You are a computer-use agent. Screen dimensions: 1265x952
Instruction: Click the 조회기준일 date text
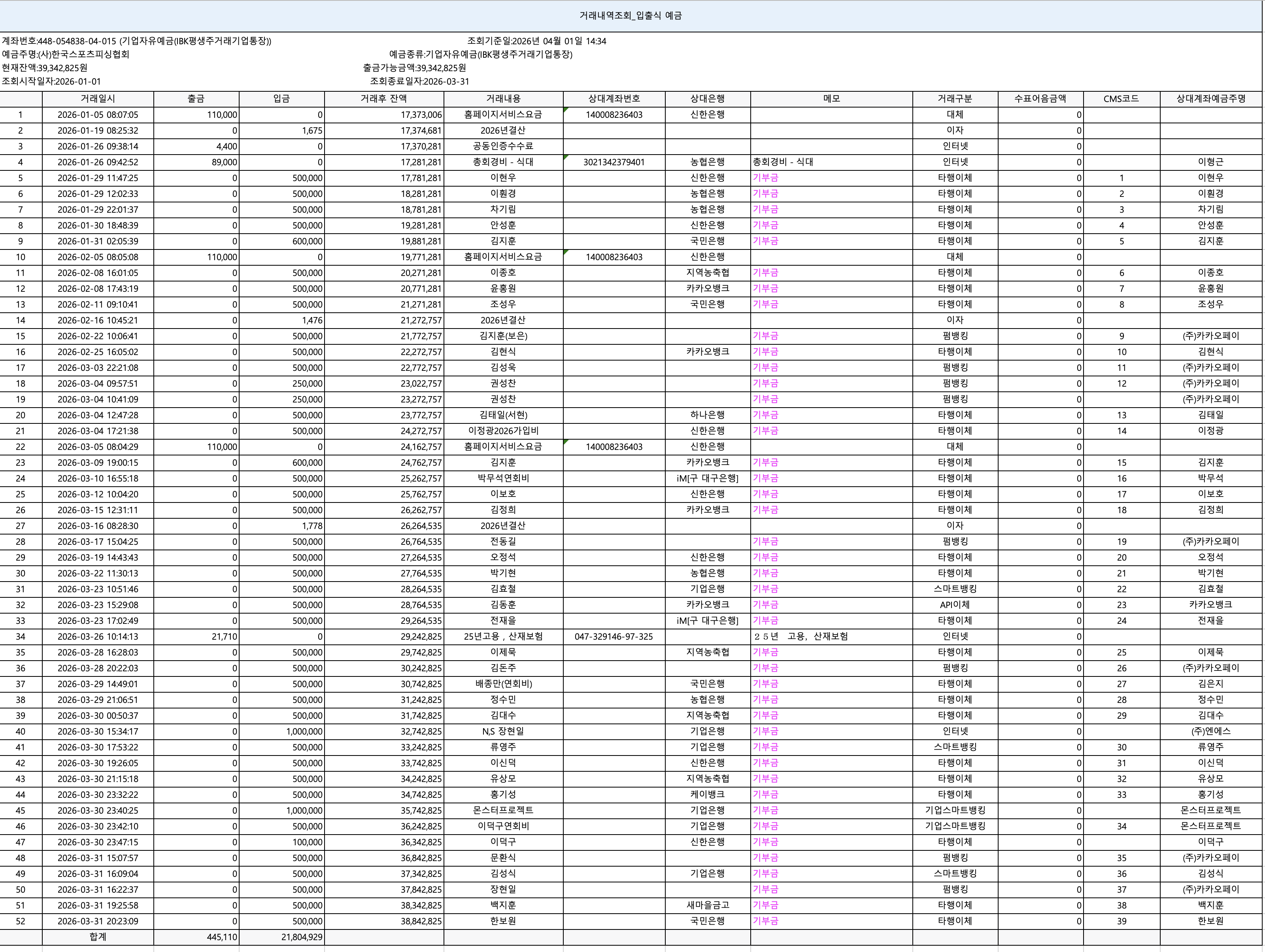[x=538, y=41]
